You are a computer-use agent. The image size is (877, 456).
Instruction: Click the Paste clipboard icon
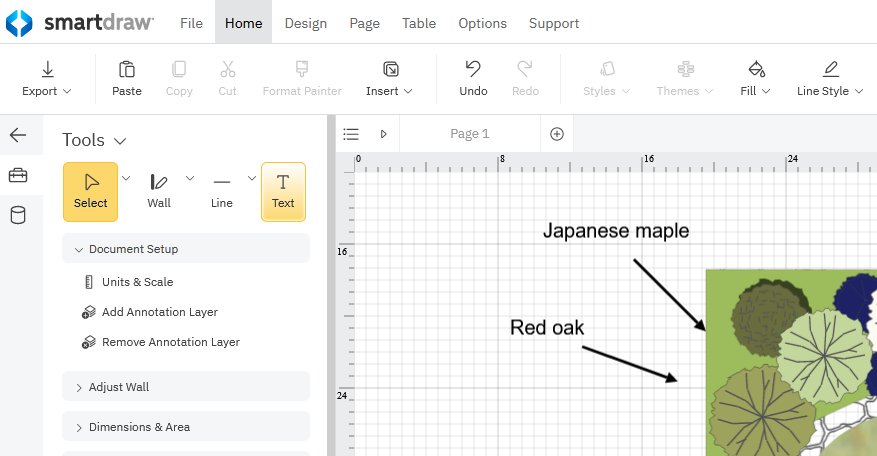pos(127,69)
